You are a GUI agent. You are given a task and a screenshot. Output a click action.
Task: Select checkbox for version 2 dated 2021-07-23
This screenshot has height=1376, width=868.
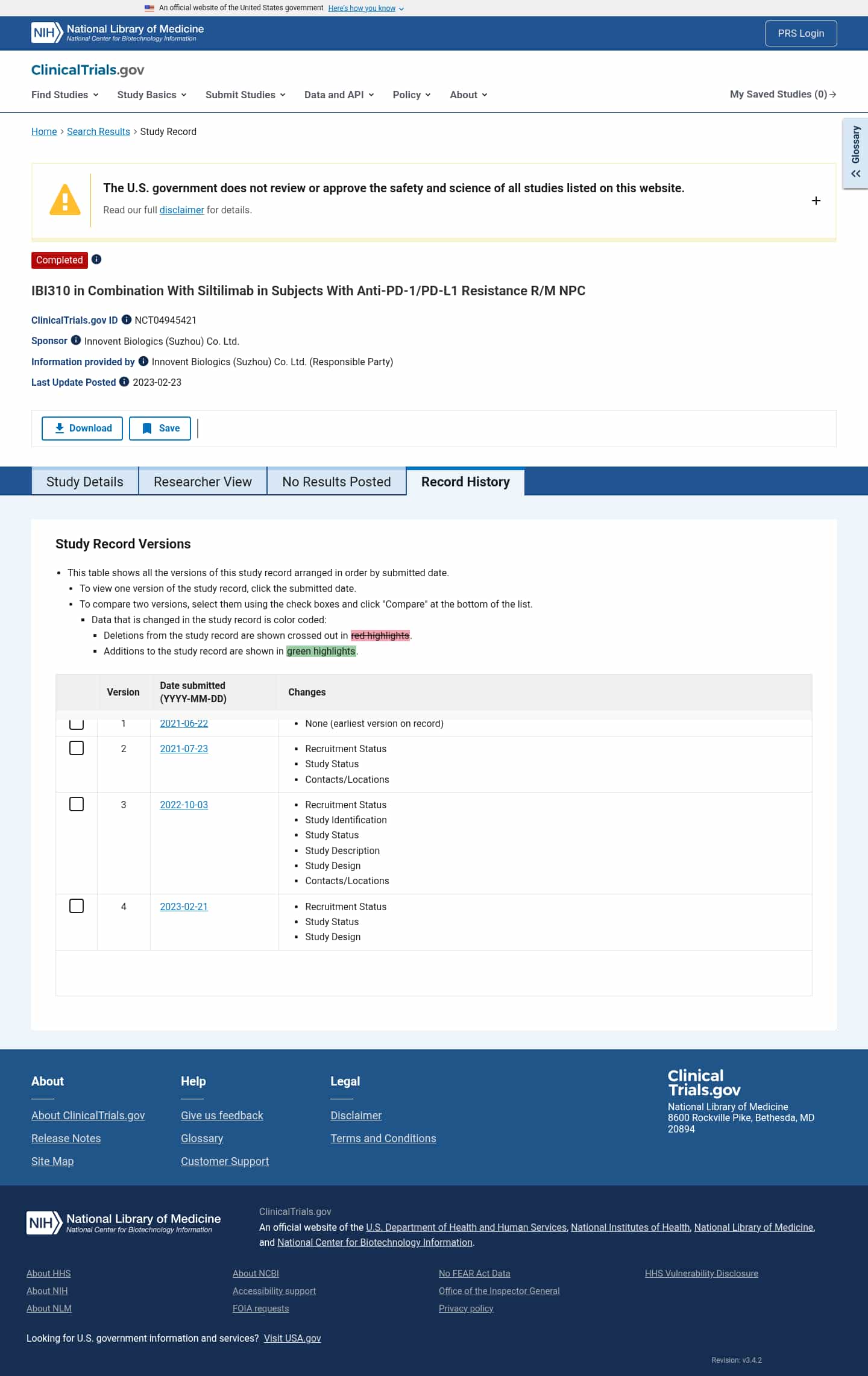[77, 748]
